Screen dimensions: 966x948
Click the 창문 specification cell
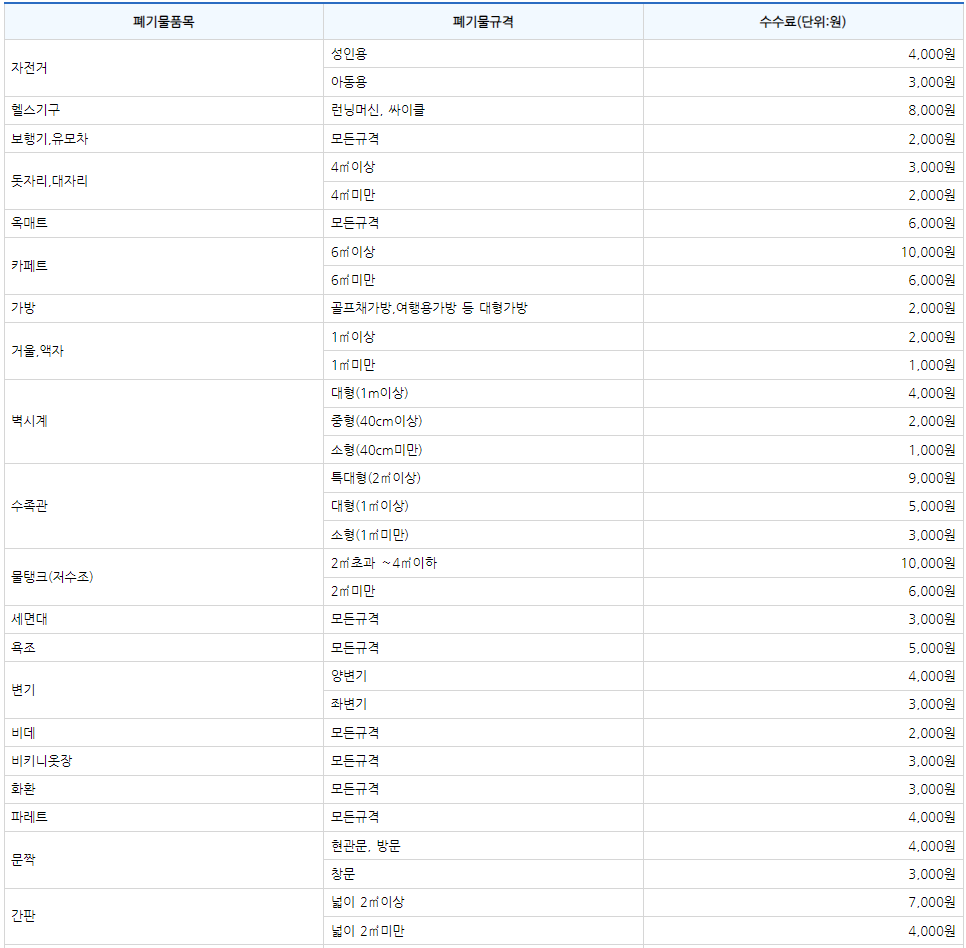[484, 875]
